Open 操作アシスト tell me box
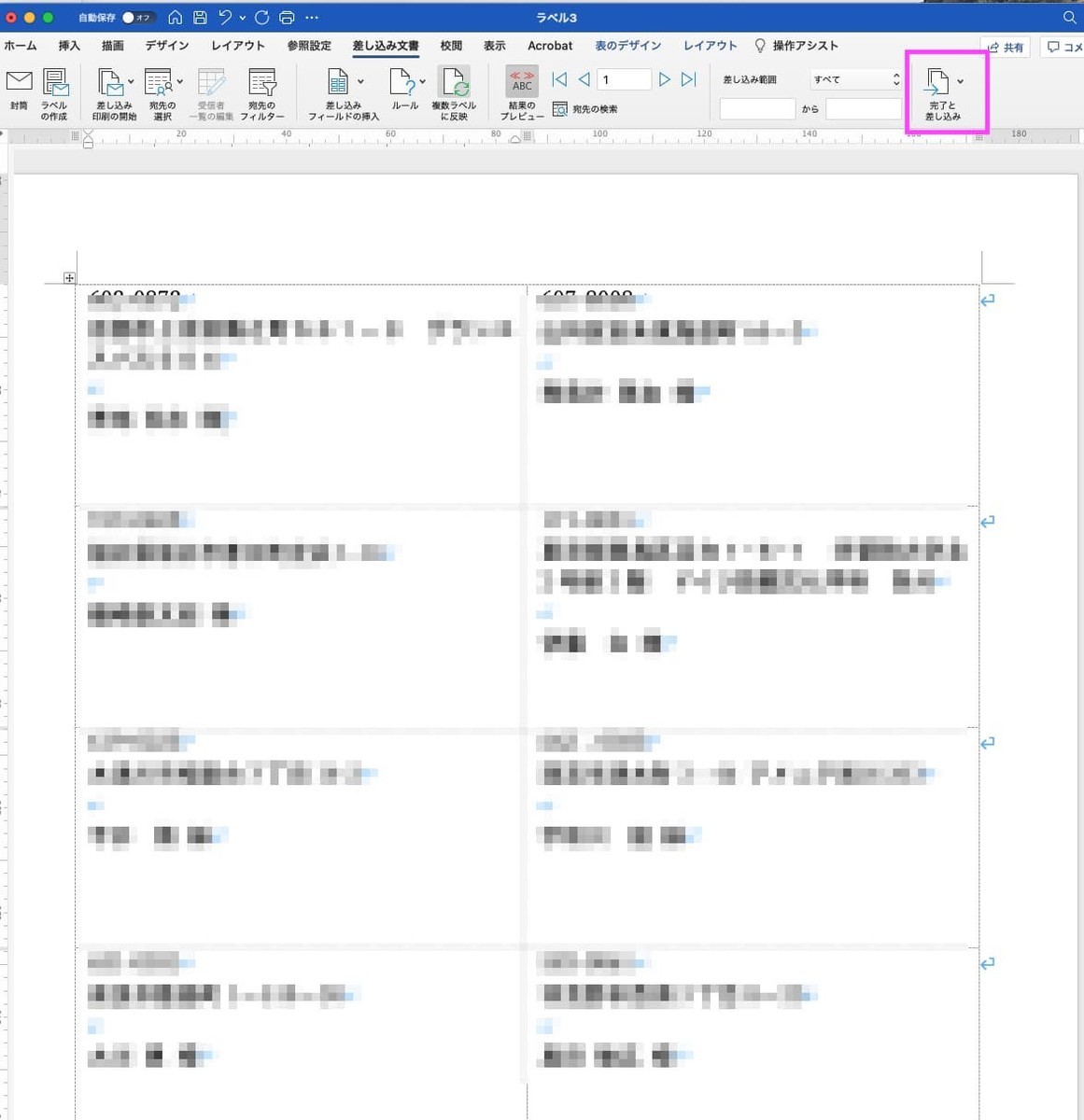The height and width of the screenshot is (1120, 1084). pos(796,45)
